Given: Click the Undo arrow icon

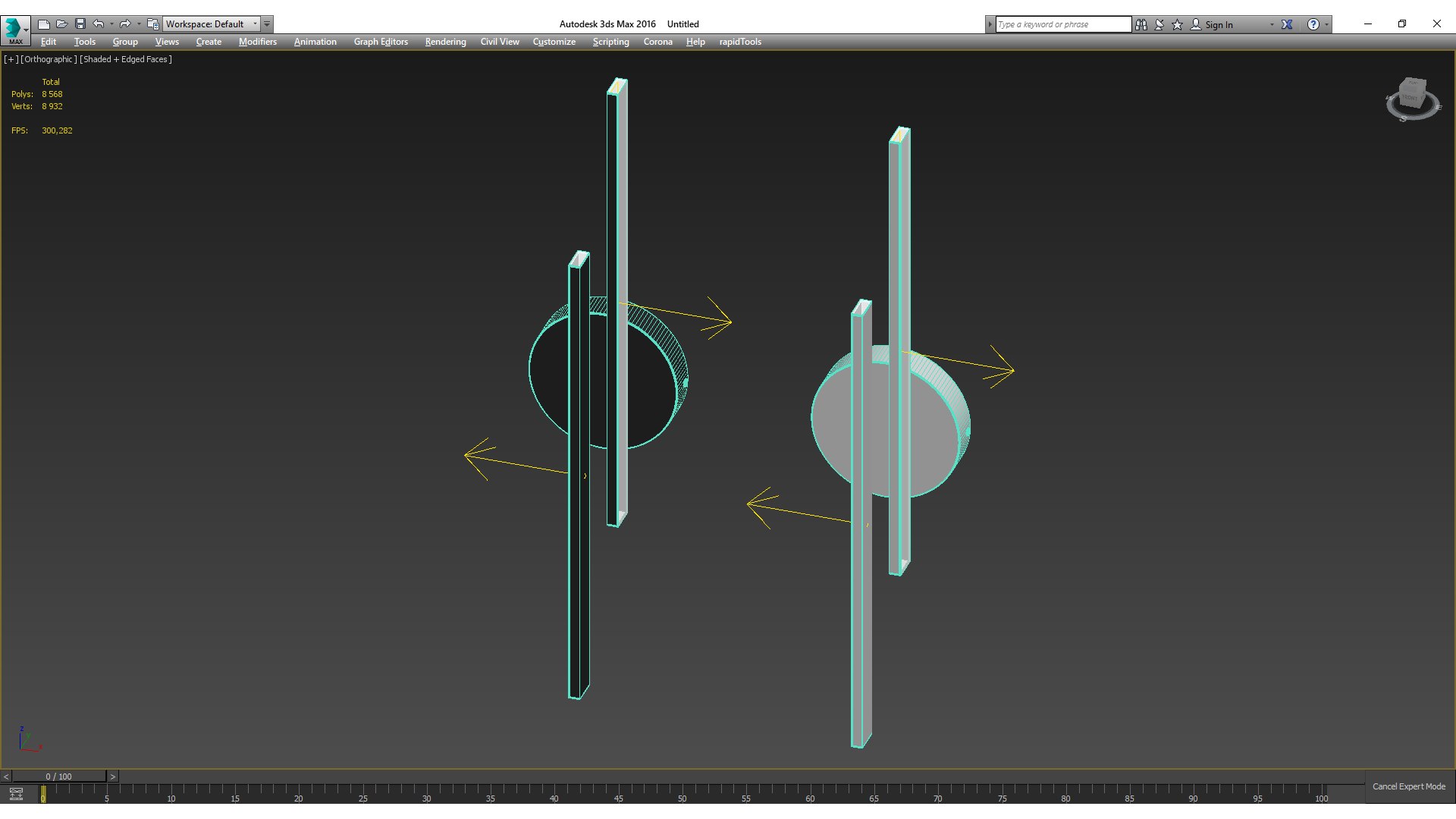Looking at the screenshot, I should (x=99, y=24).
